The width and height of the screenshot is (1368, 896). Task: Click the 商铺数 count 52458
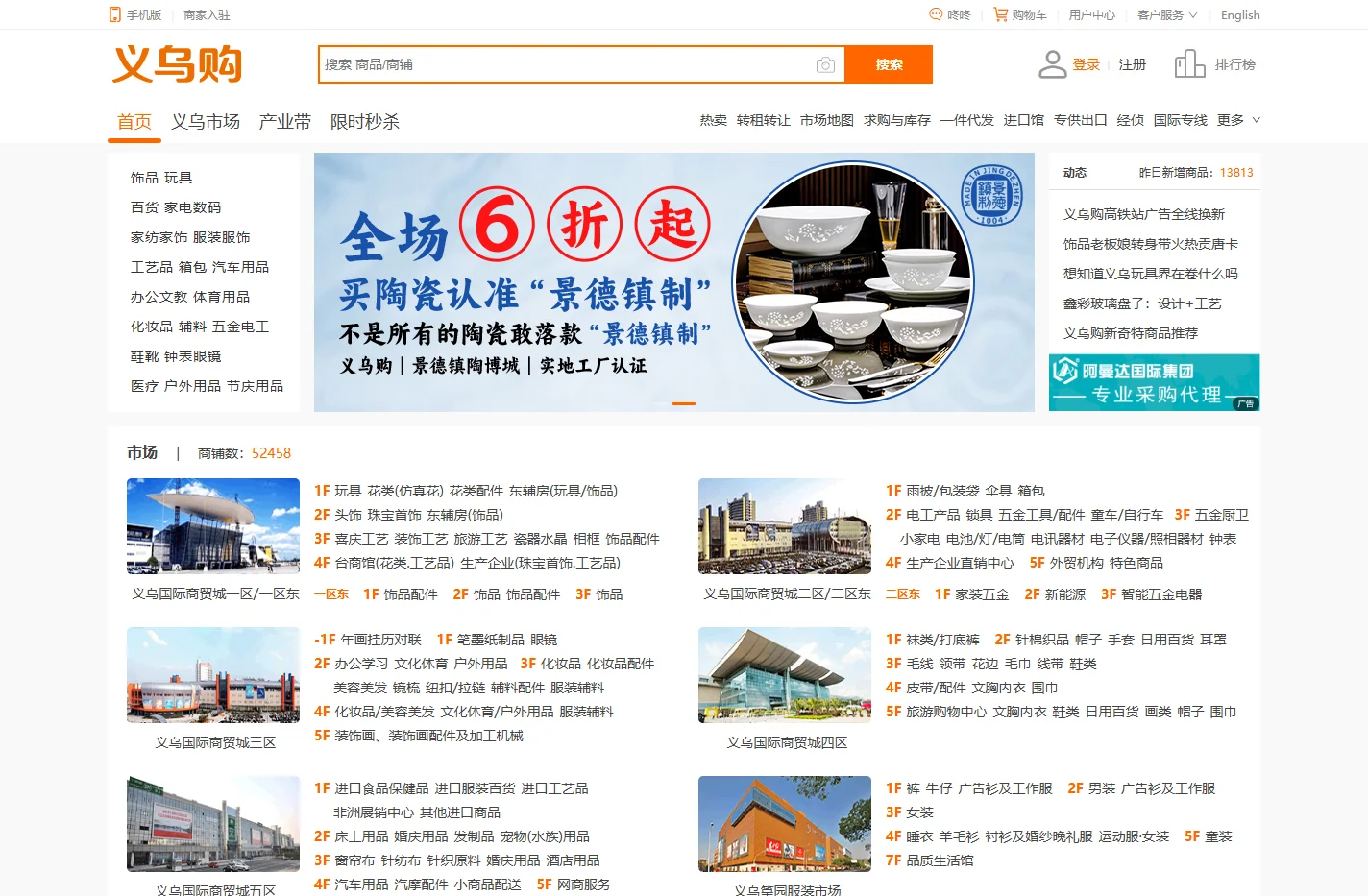click(x=271, y=453)
